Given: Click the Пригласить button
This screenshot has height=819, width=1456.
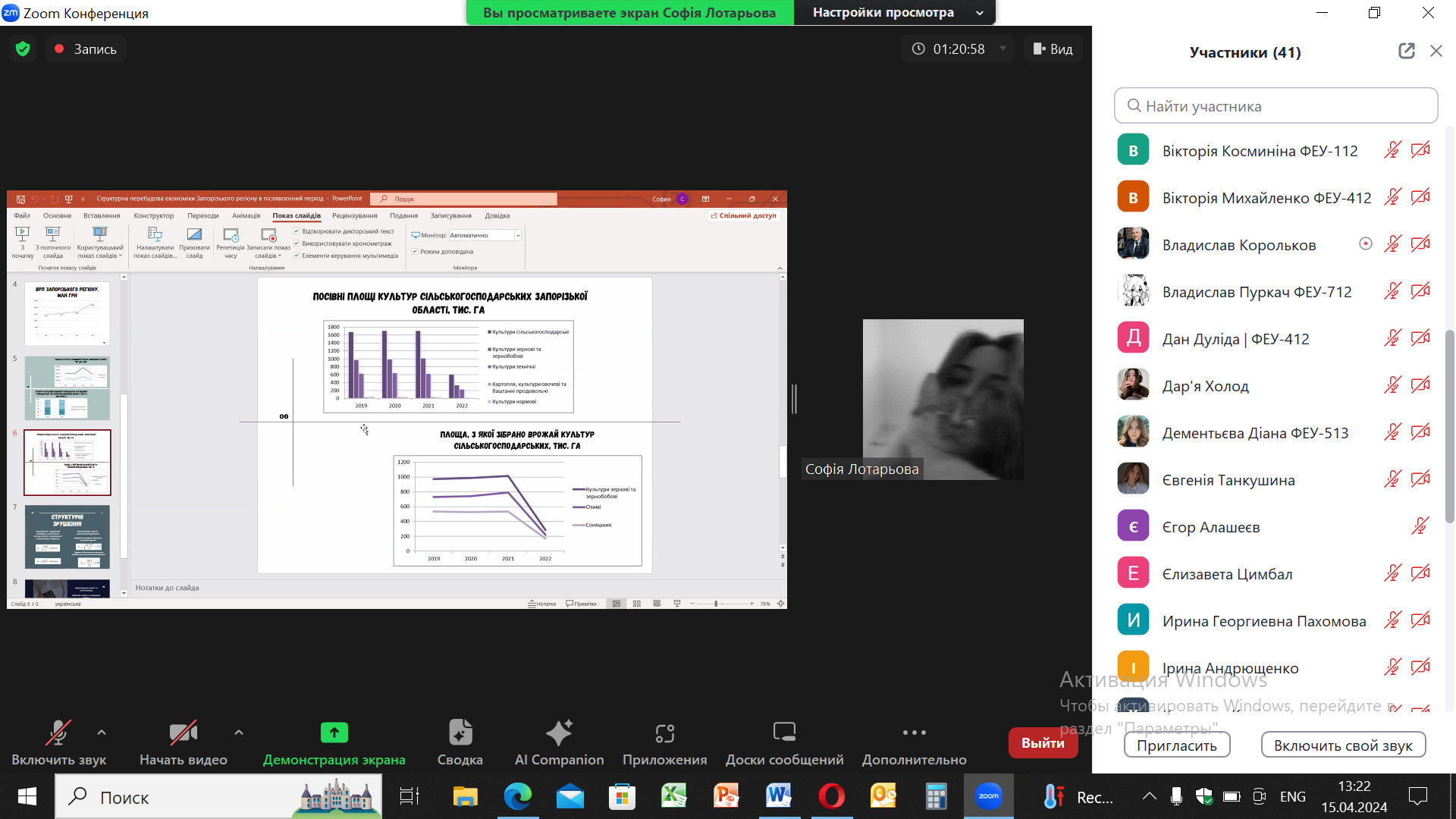Looking at the screenshot, I should point(1176,745).
